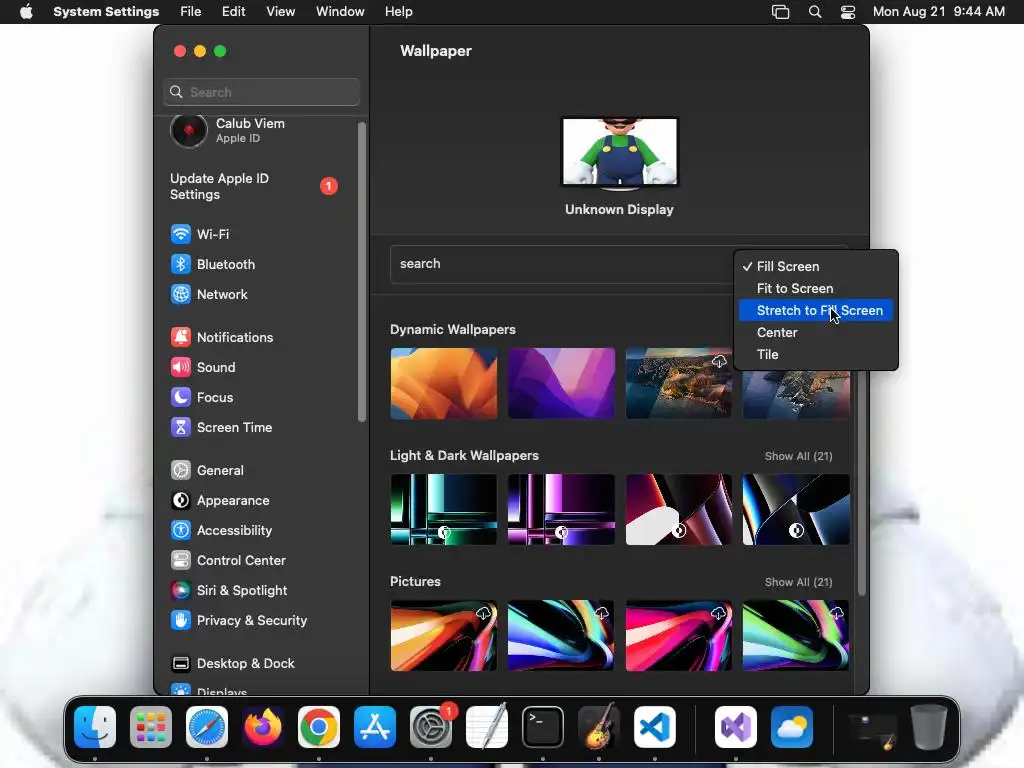This screenshot has height=768, width=1024.
Task: Launch Firefox from the Dock
Action: (263, 727)
